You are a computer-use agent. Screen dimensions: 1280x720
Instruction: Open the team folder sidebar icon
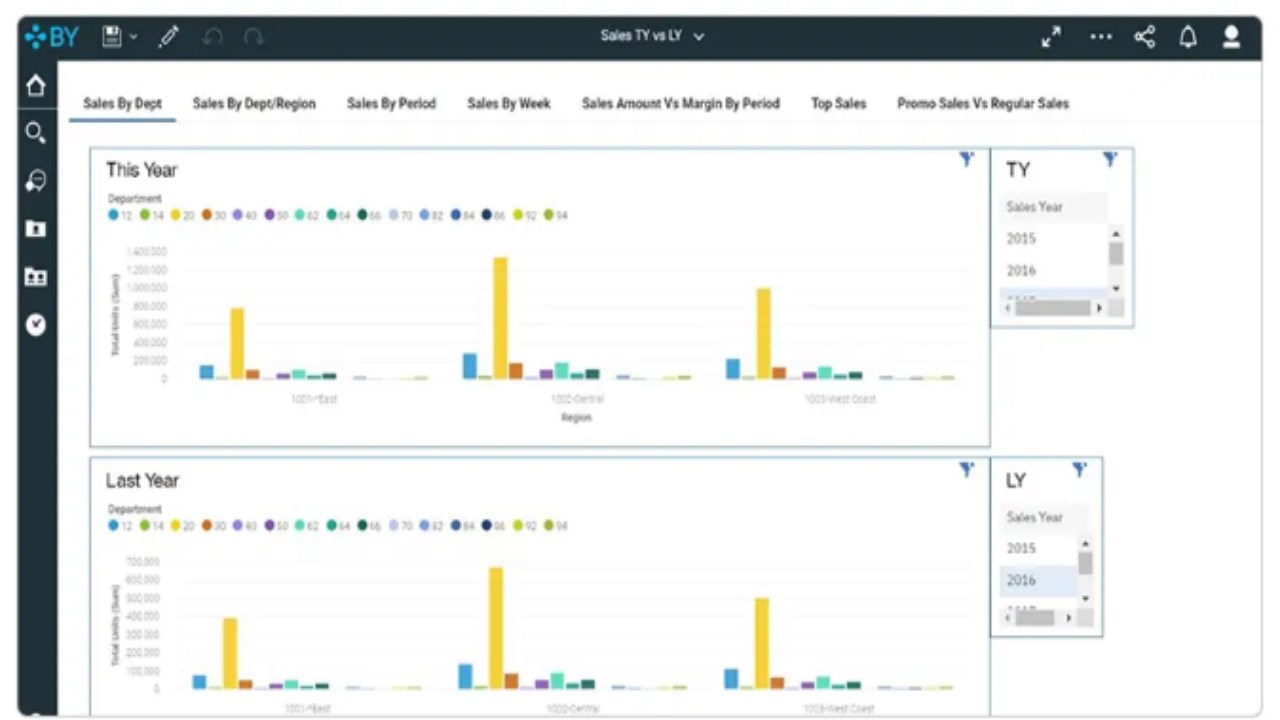point(36,276)
